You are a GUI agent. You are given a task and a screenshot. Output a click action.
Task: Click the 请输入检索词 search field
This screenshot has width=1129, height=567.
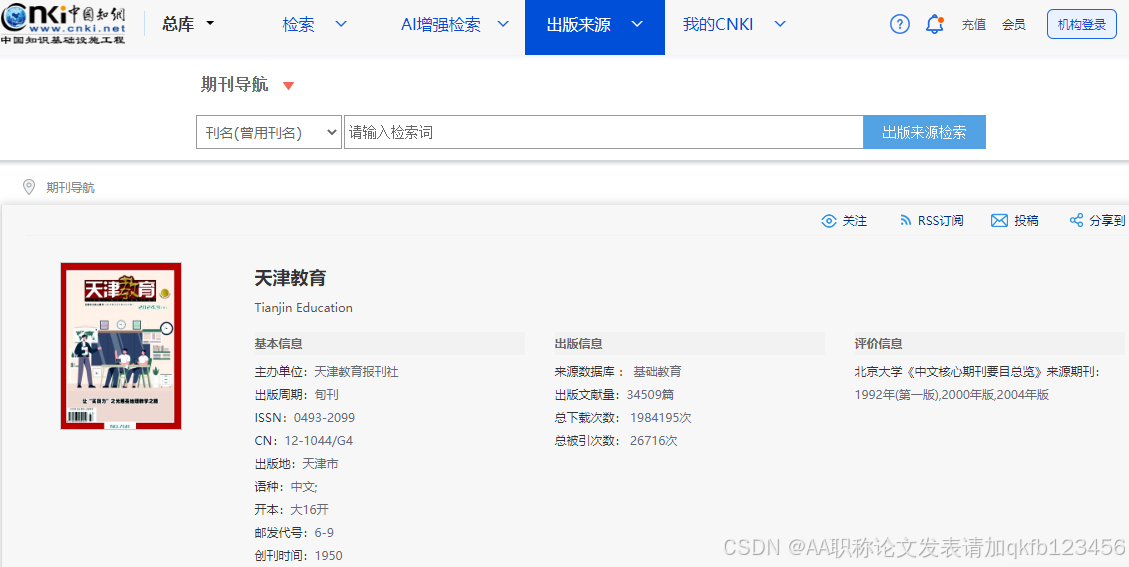pyautogui.click(x=603, y=133)
